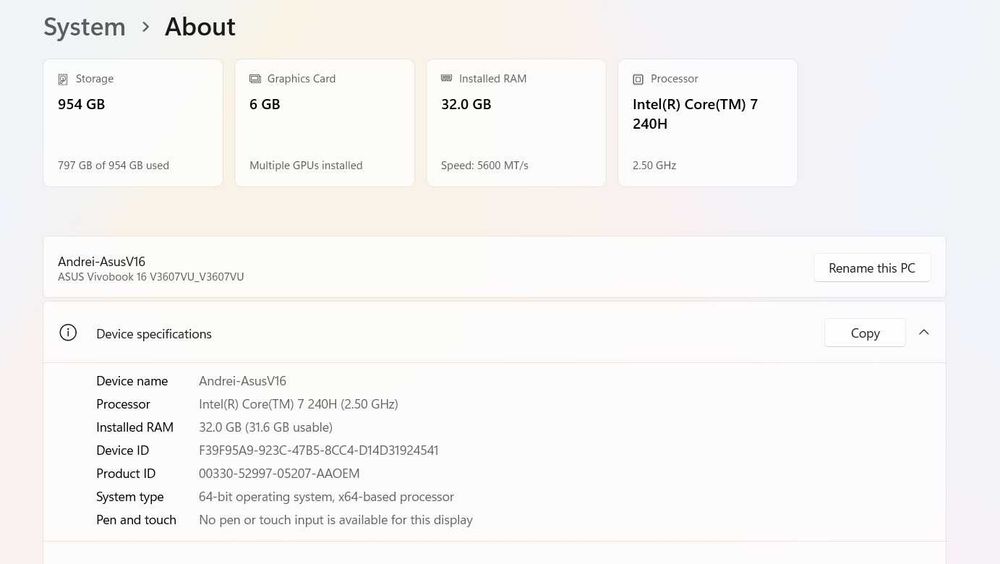Click the Graphics Card icon
This screenshot has height=564, width=1000.
256,79
